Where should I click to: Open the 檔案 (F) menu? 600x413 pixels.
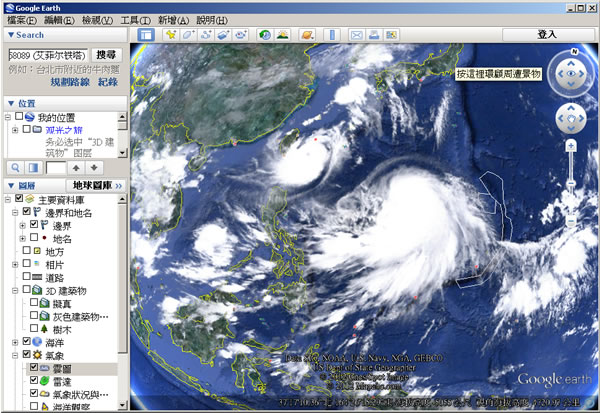(21, 20)
